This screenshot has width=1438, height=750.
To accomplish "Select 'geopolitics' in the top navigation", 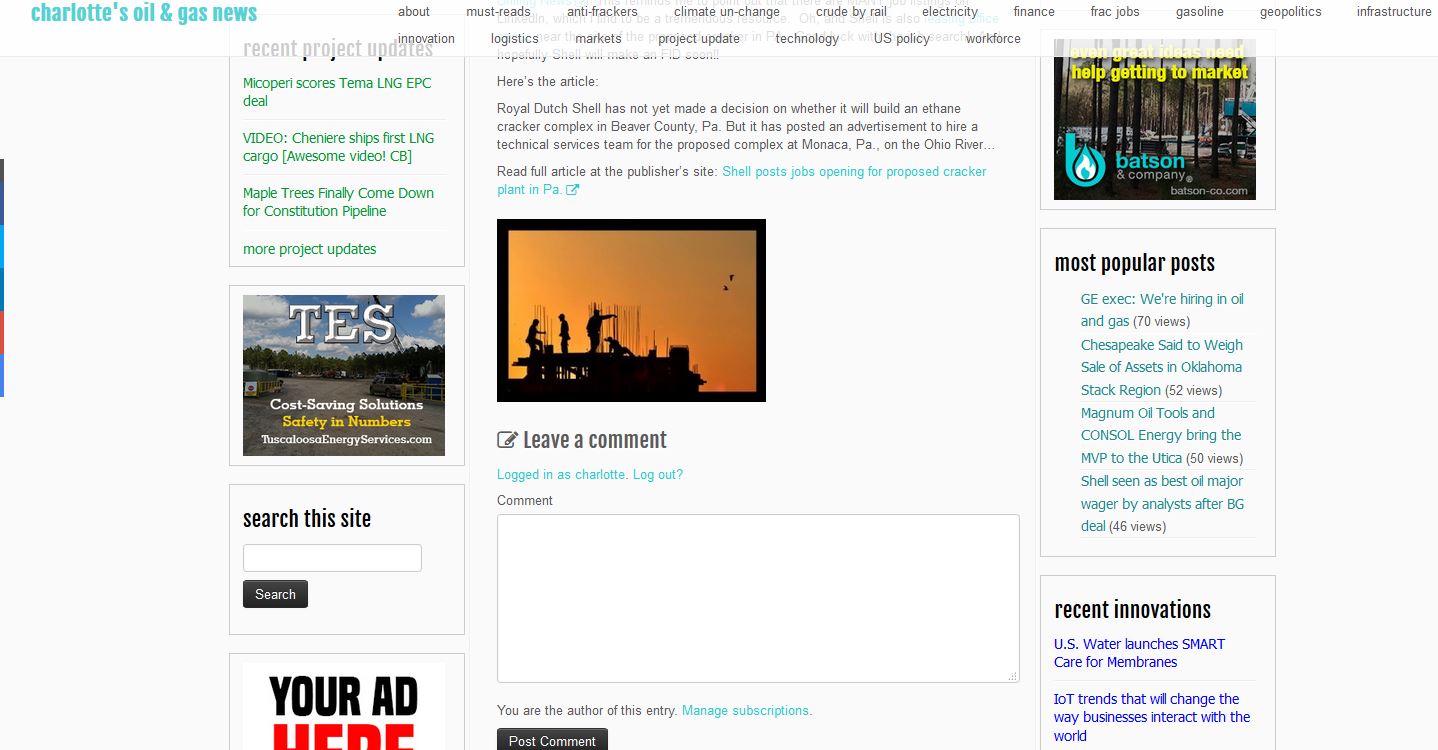I will click(1290, 12).
